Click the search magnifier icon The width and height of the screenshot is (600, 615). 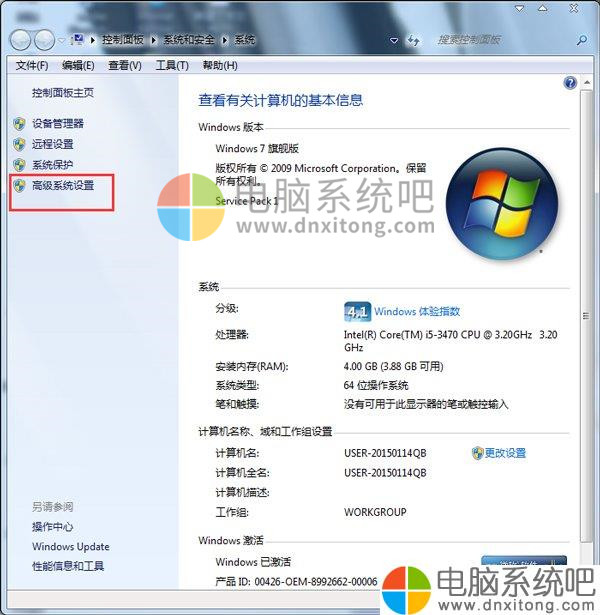coord(582,40)
